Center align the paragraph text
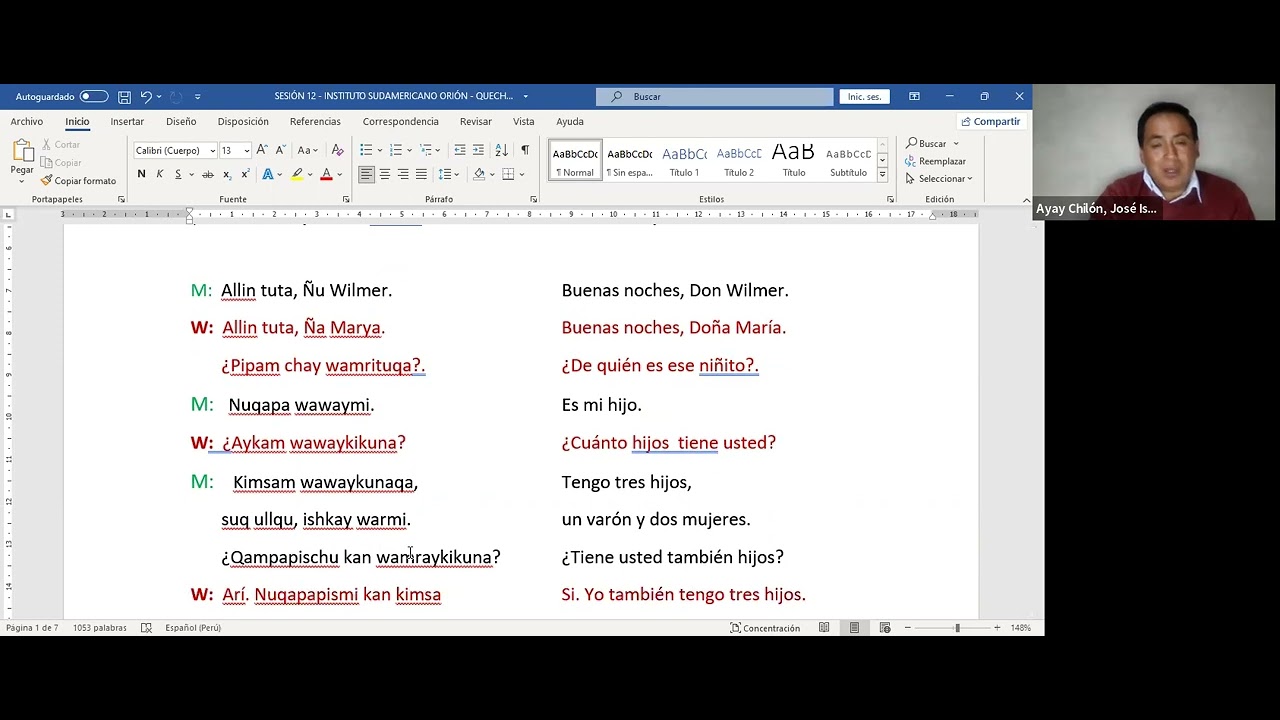Viewport: 1280px width, 720px height. (x=385, y=174)
